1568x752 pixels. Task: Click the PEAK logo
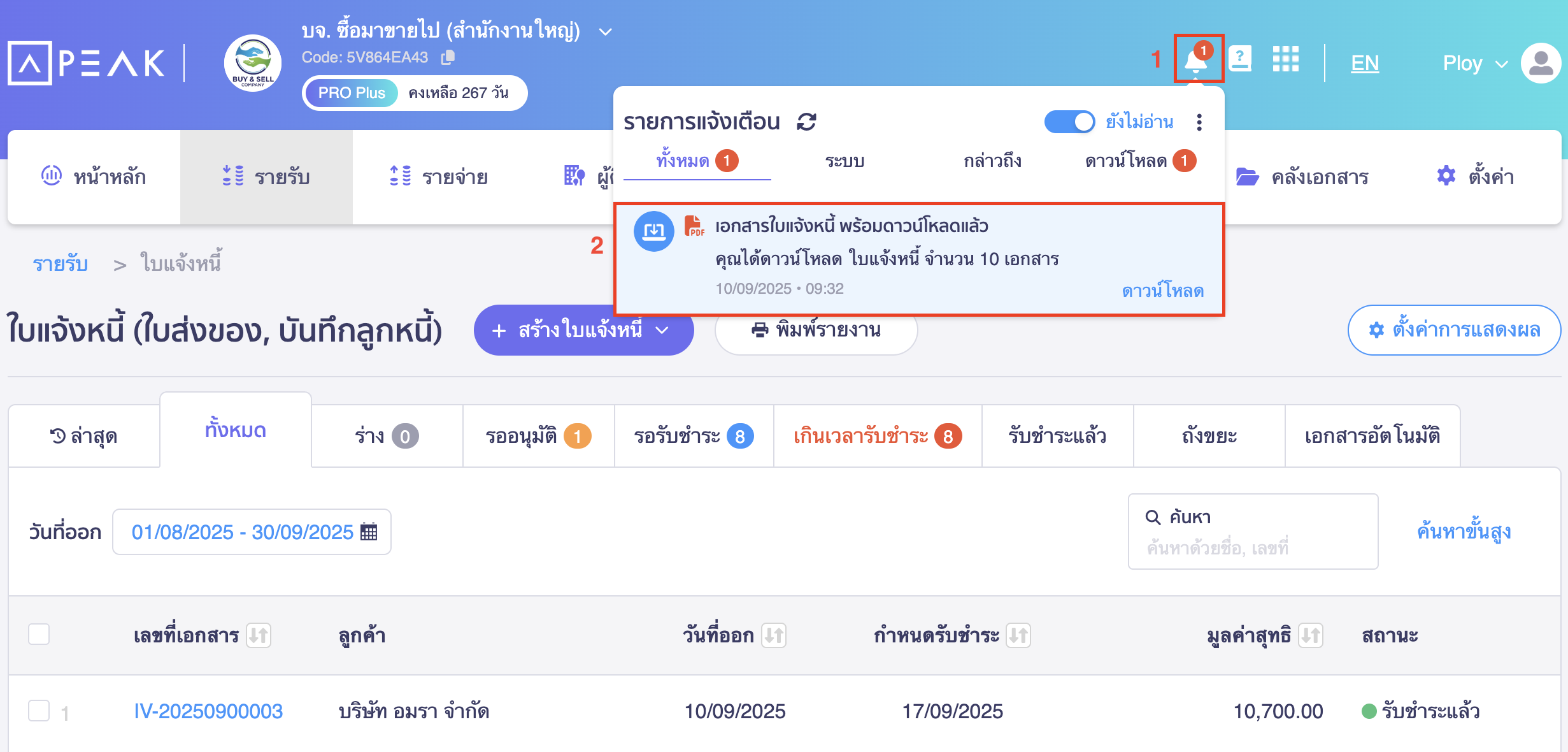click(86, 62)
